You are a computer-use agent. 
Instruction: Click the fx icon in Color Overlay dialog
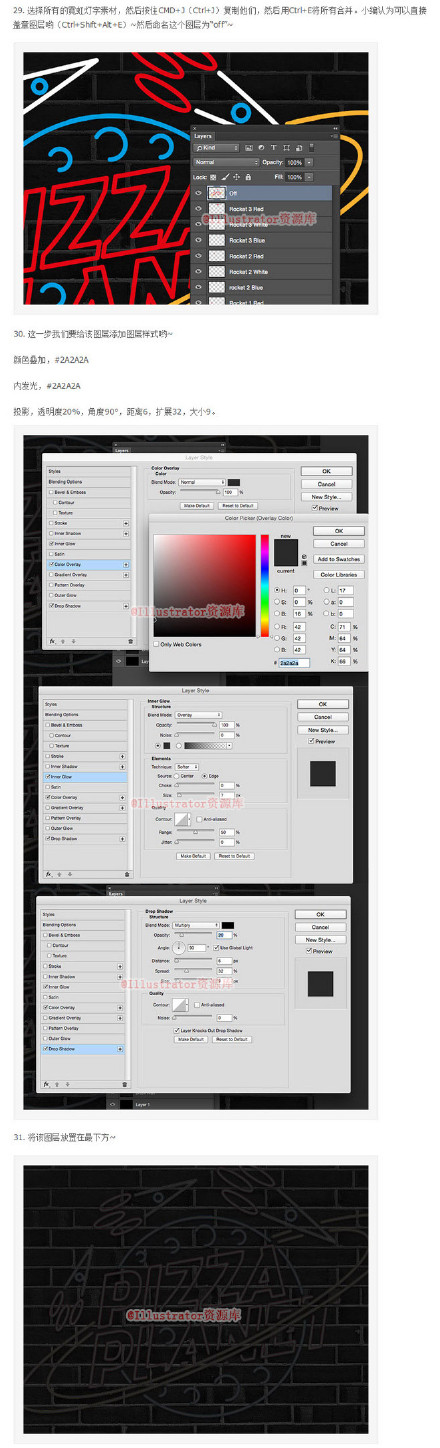coord(51,640)
